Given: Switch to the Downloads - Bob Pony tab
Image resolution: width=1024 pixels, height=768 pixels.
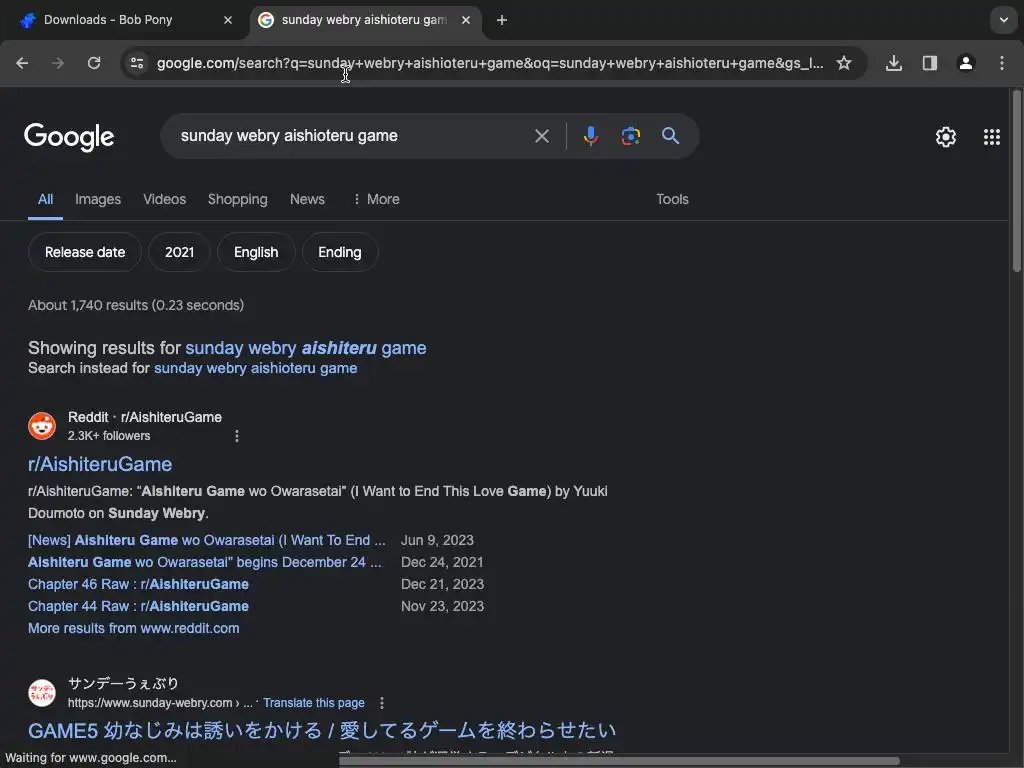Looking at the screenshot, I should click(x=124, y=20).
